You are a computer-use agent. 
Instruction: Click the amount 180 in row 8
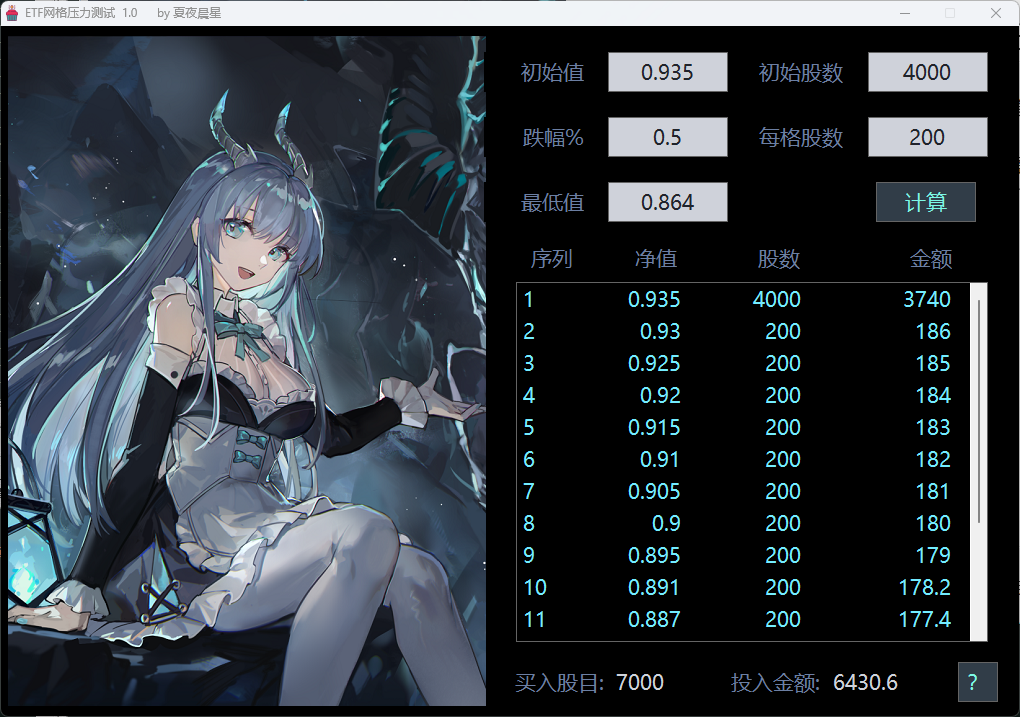[933, 523]
